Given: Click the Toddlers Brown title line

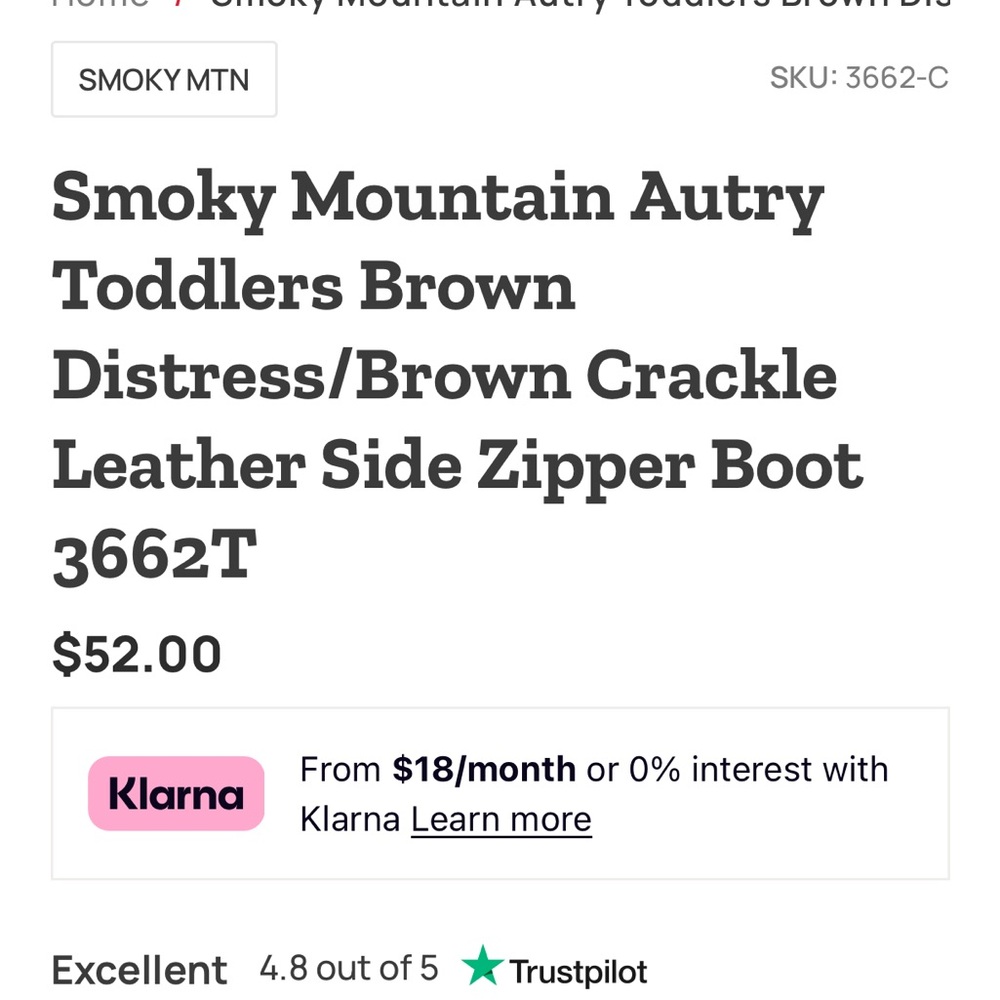Looking at the screenshot, I should [314, 286].
